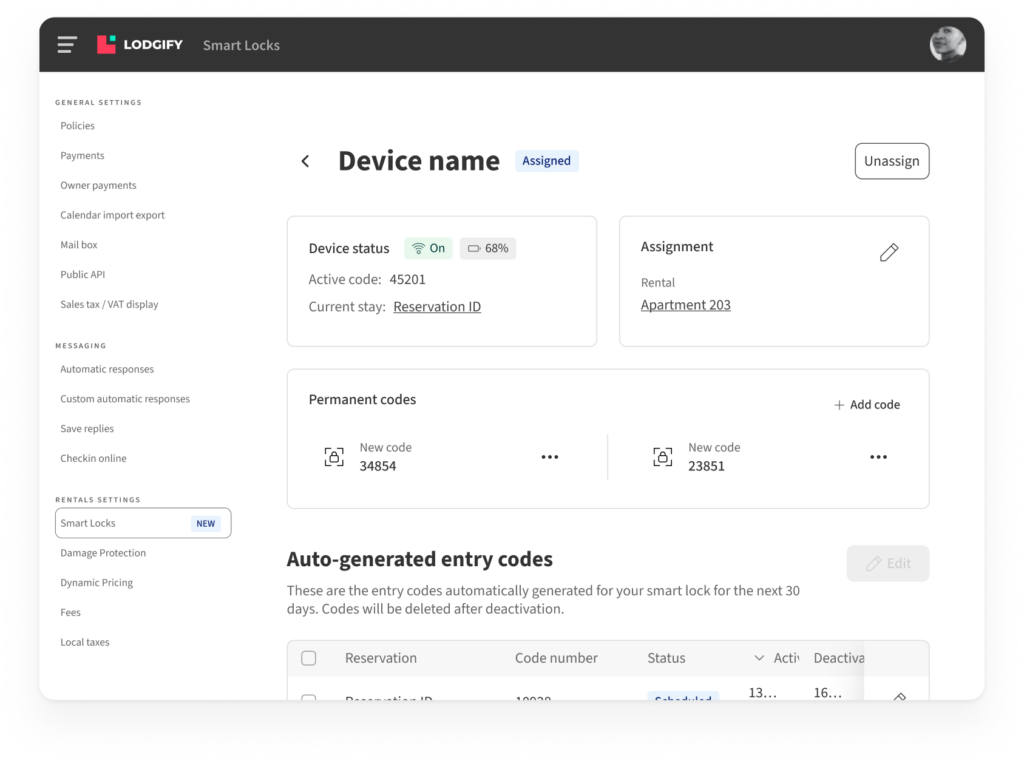Select all rows with header checkbox
This screenshot has width=1024, height=761.
click(309, 658)
